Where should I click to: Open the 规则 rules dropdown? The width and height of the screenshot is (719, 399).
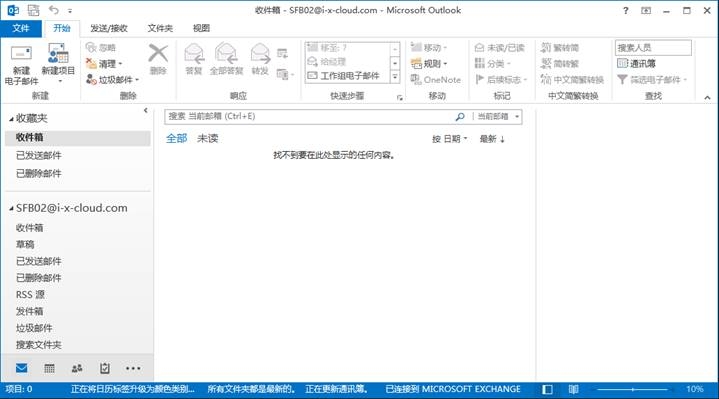coord(429,63)
